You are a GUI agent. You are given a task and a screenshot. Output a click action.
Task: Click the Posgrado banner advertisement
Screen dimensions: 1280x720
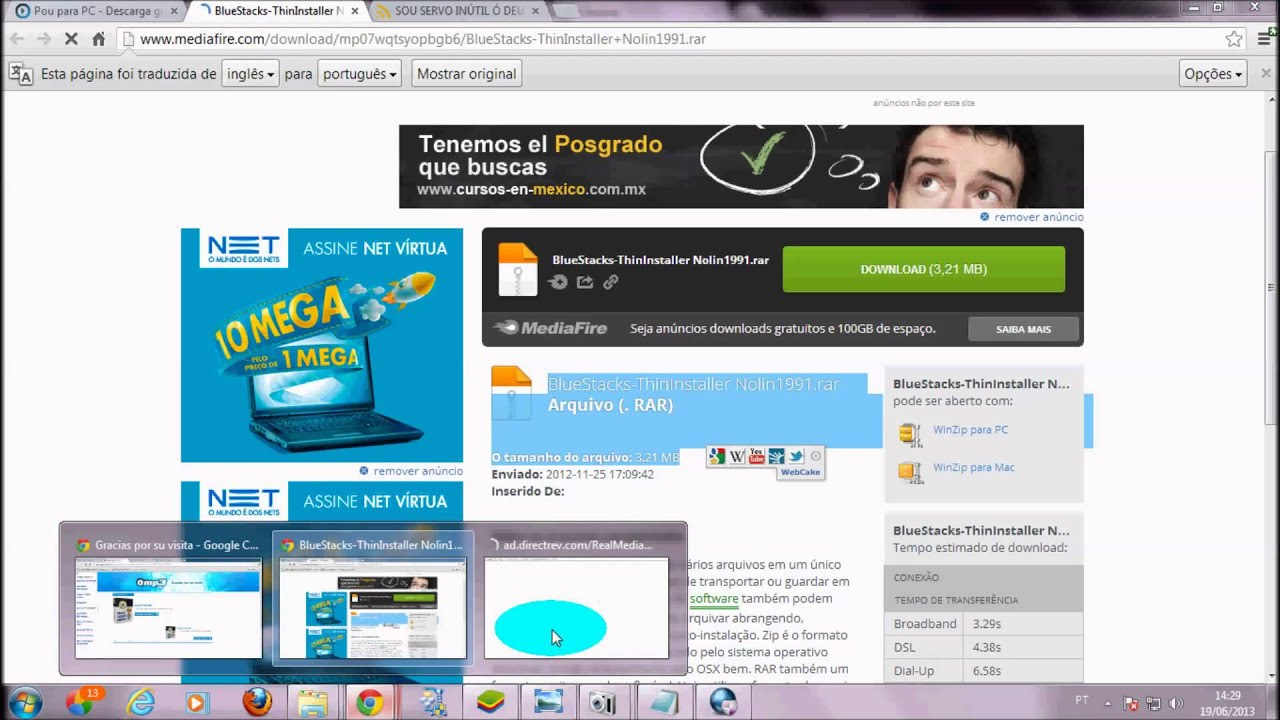[741, 166]
